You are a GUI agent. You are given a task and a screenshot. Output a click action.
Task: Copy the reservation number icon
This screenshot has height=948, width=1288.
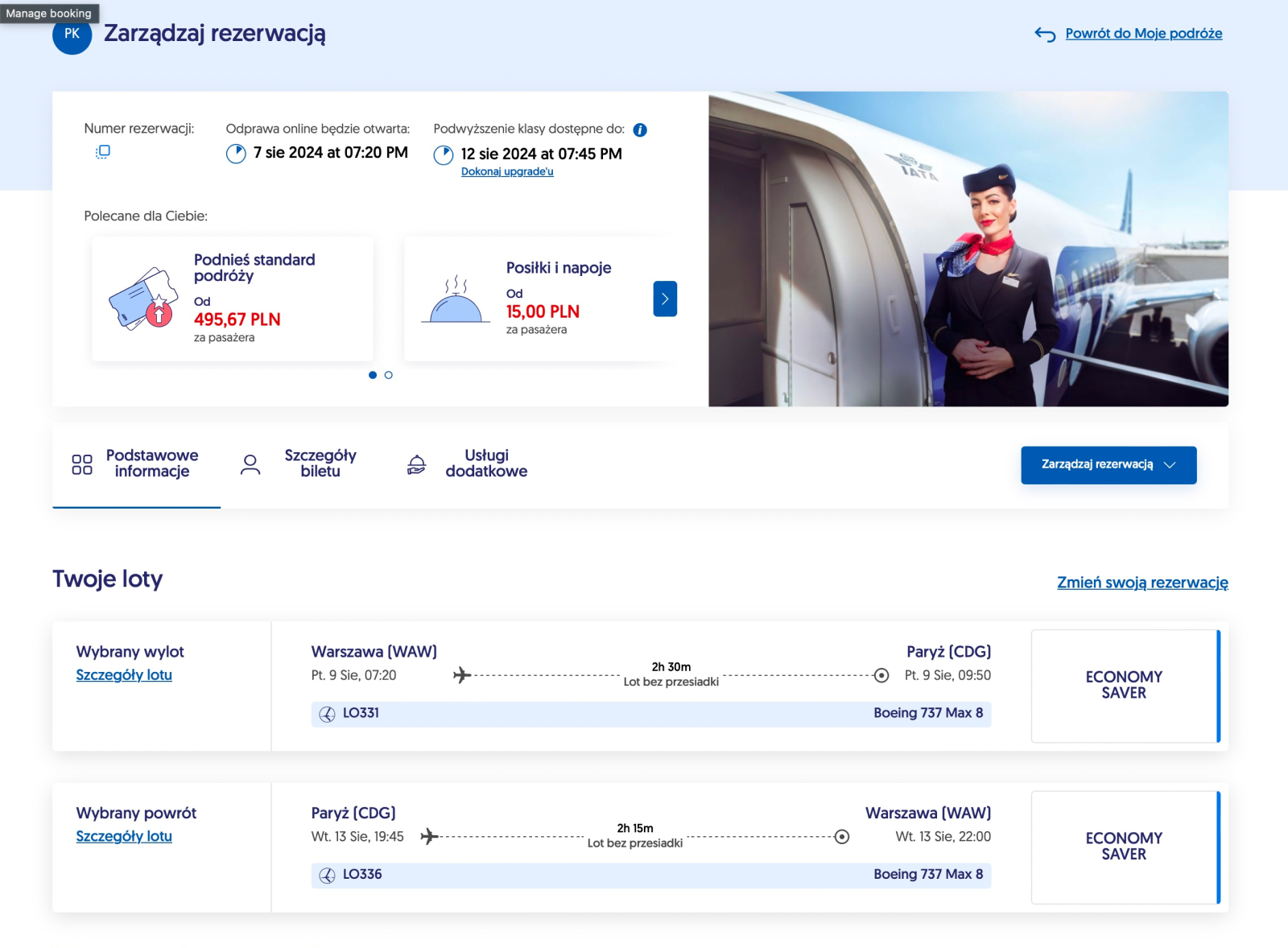(x=103, y=151)
